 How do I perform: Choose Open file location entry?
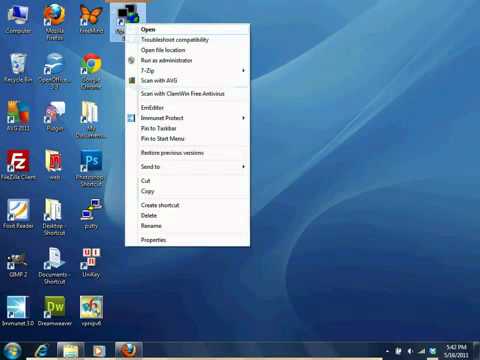pyautogui.click(x=187, y=50)
